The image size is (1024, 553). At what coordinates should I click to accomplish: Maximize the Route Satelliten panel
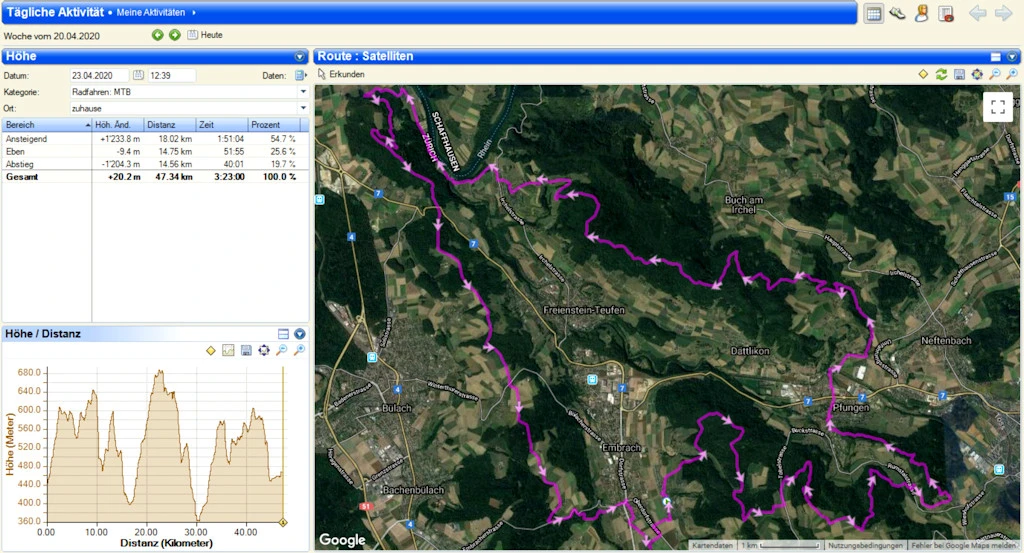(x=996, y=57)
